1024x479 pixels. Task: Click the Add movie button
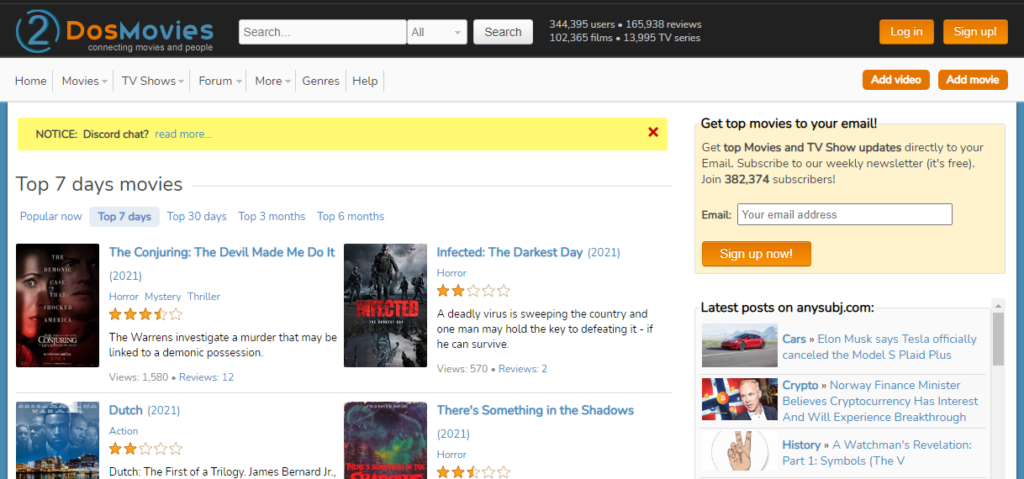pyautogui.click(x=972, y=80)
